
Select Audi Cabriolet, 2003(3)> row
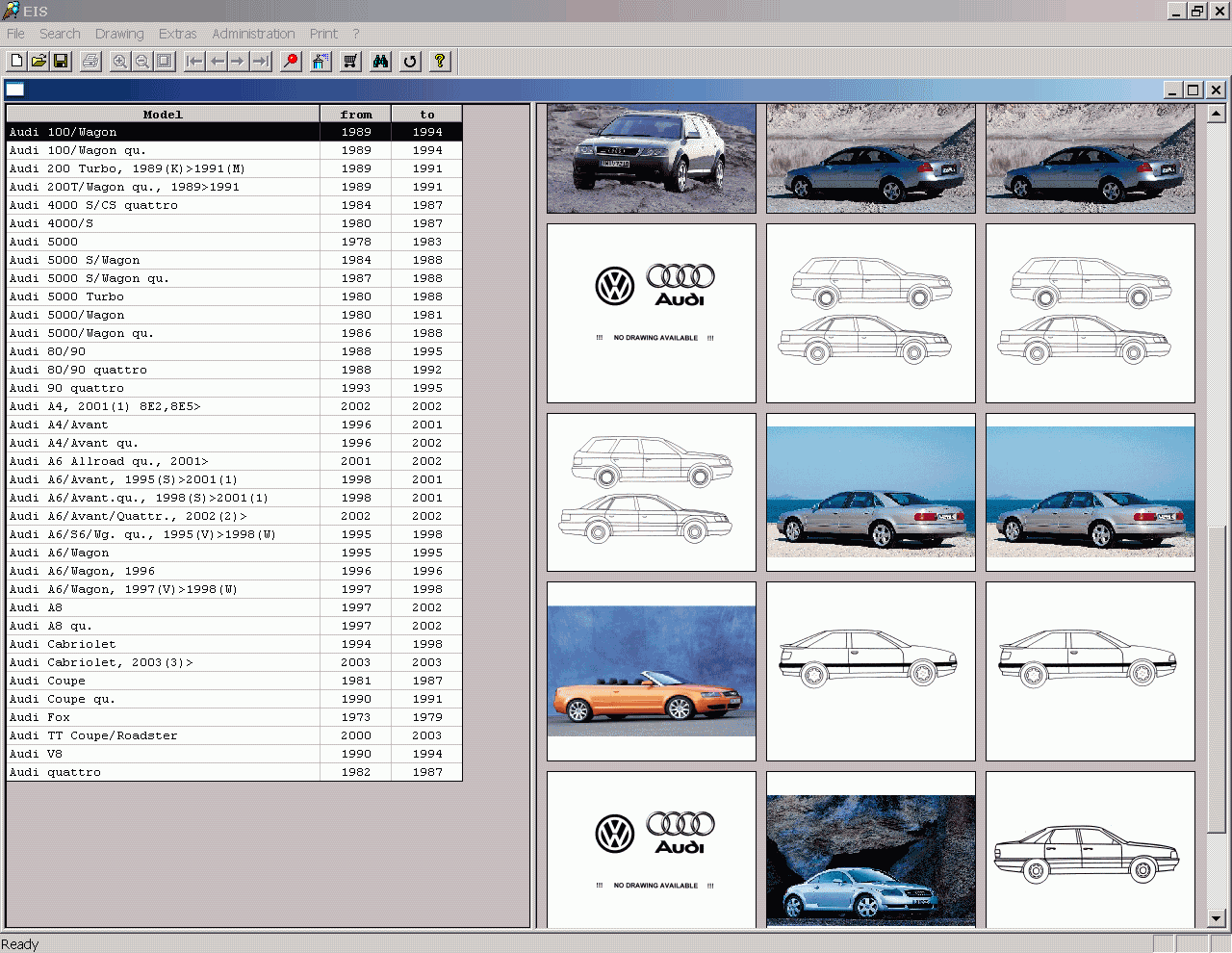(x=234, y=662)
